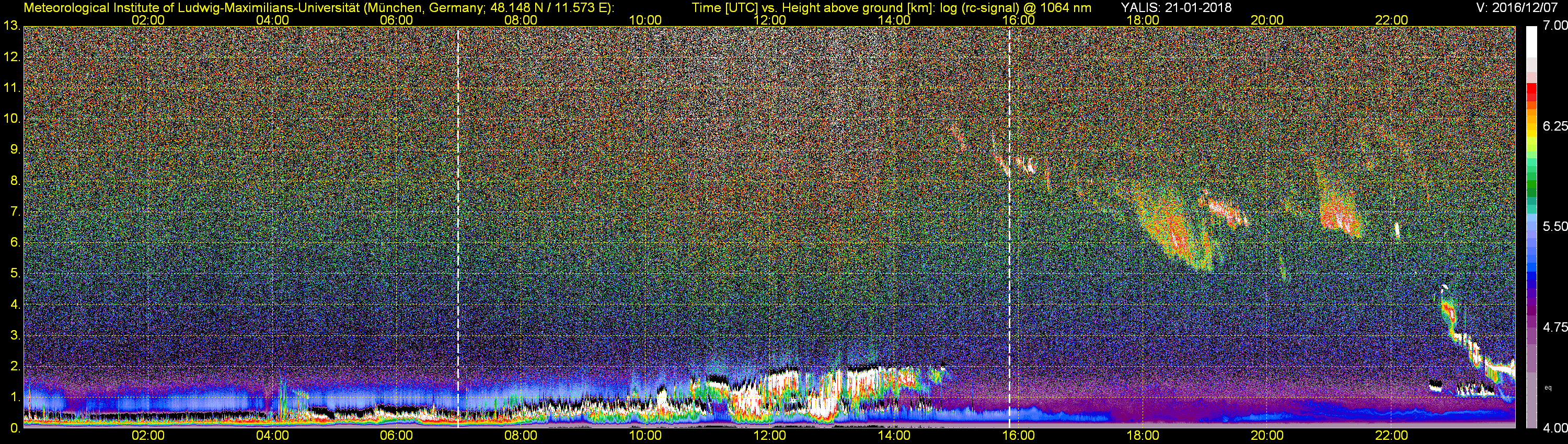Click the 13 km height axis label

pyautogui.click(x=11, y=26)
